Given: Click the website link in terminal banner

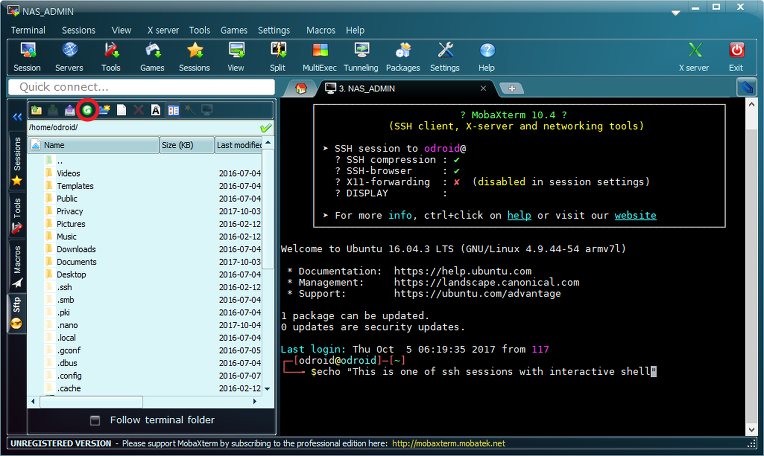Looking at the screenshot, I should click(x=635, y=215).
